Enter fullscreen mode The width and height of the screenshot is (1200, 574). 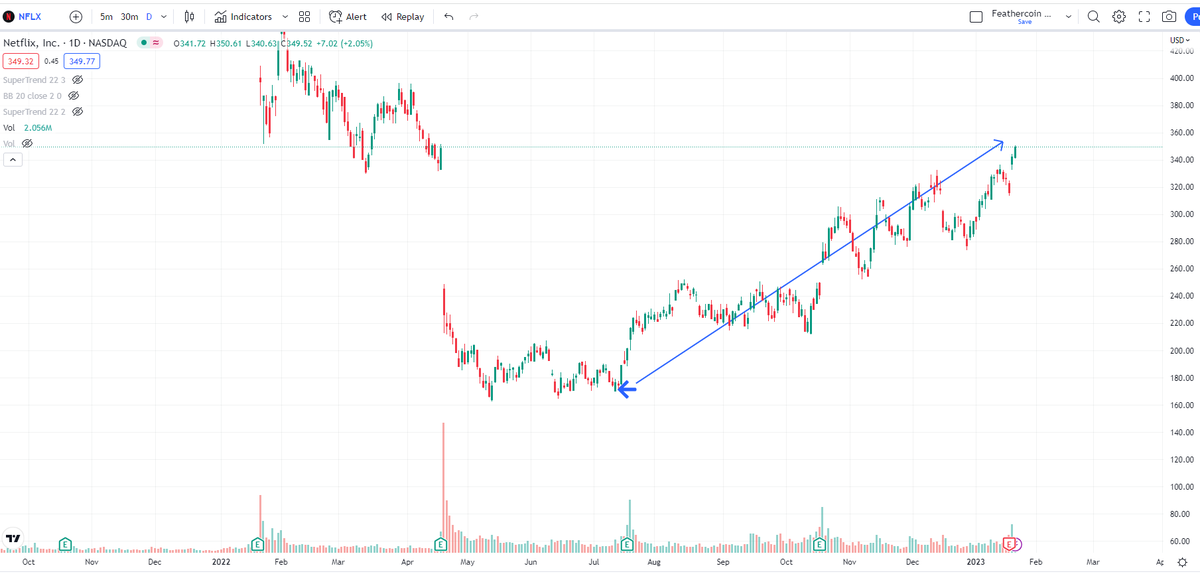pyautogui.click(x=1145, y=16)
